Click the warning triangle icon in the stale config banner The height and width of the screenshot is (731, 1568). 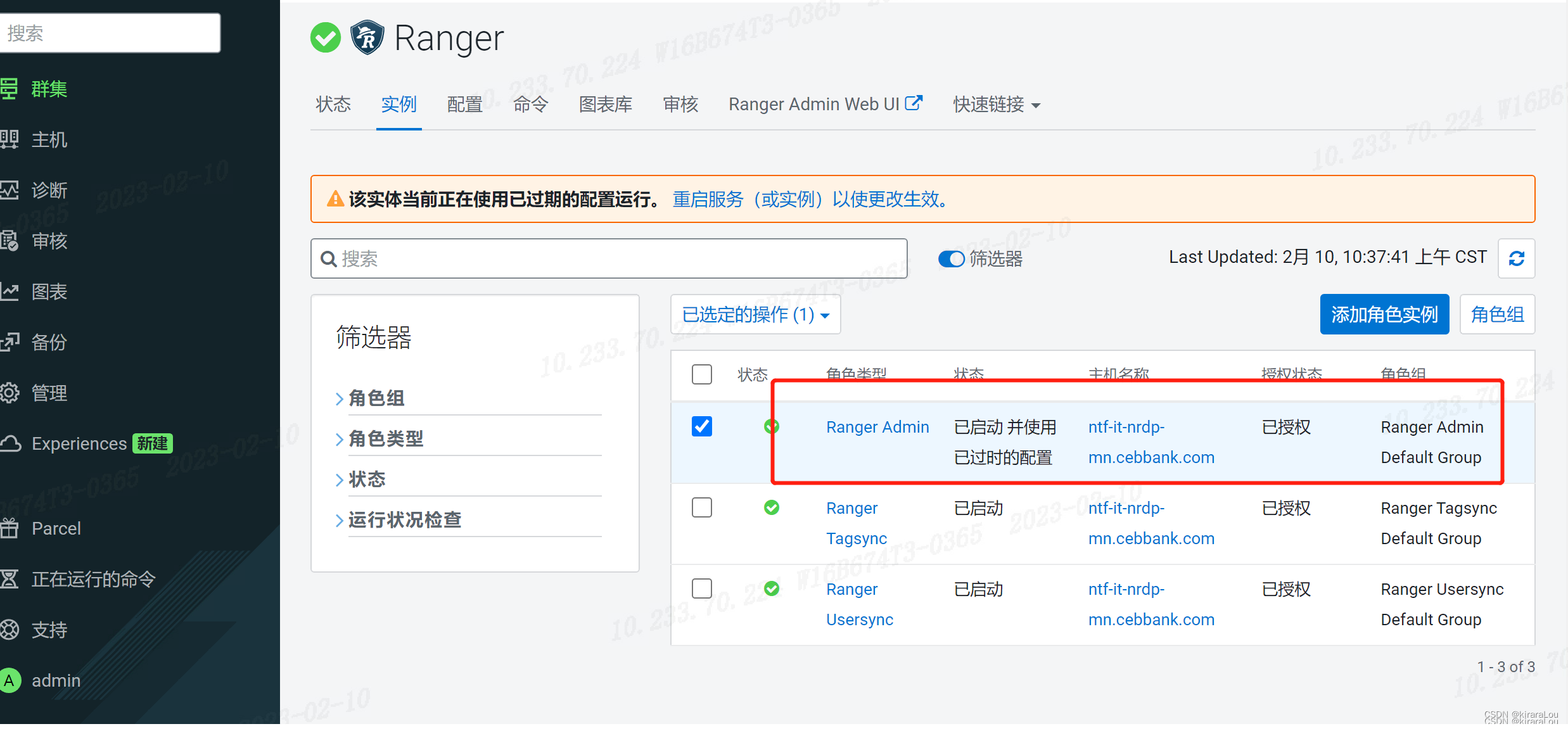pyautogui.click(x=335, y=199)
